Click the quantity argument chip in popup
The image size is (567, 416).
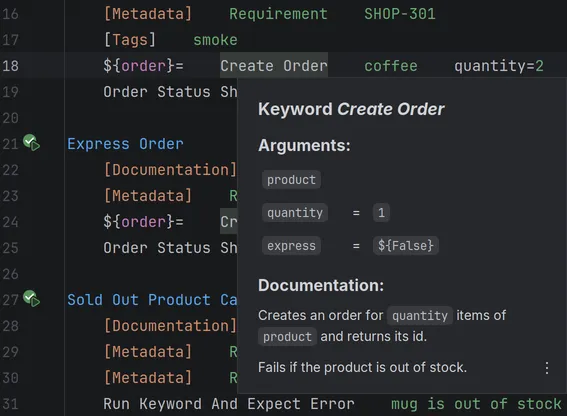[x=295, y=213]
